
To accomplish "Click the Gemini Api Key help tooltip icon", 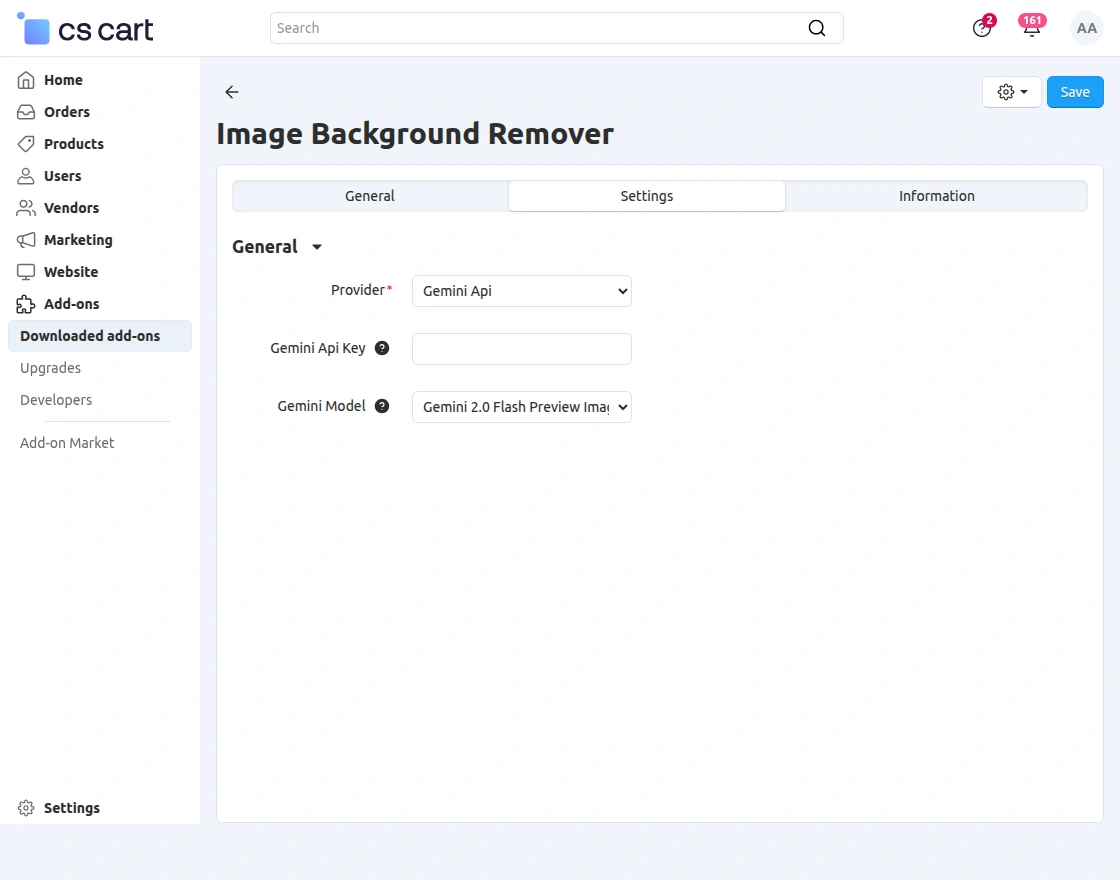I will click(382, 349).
